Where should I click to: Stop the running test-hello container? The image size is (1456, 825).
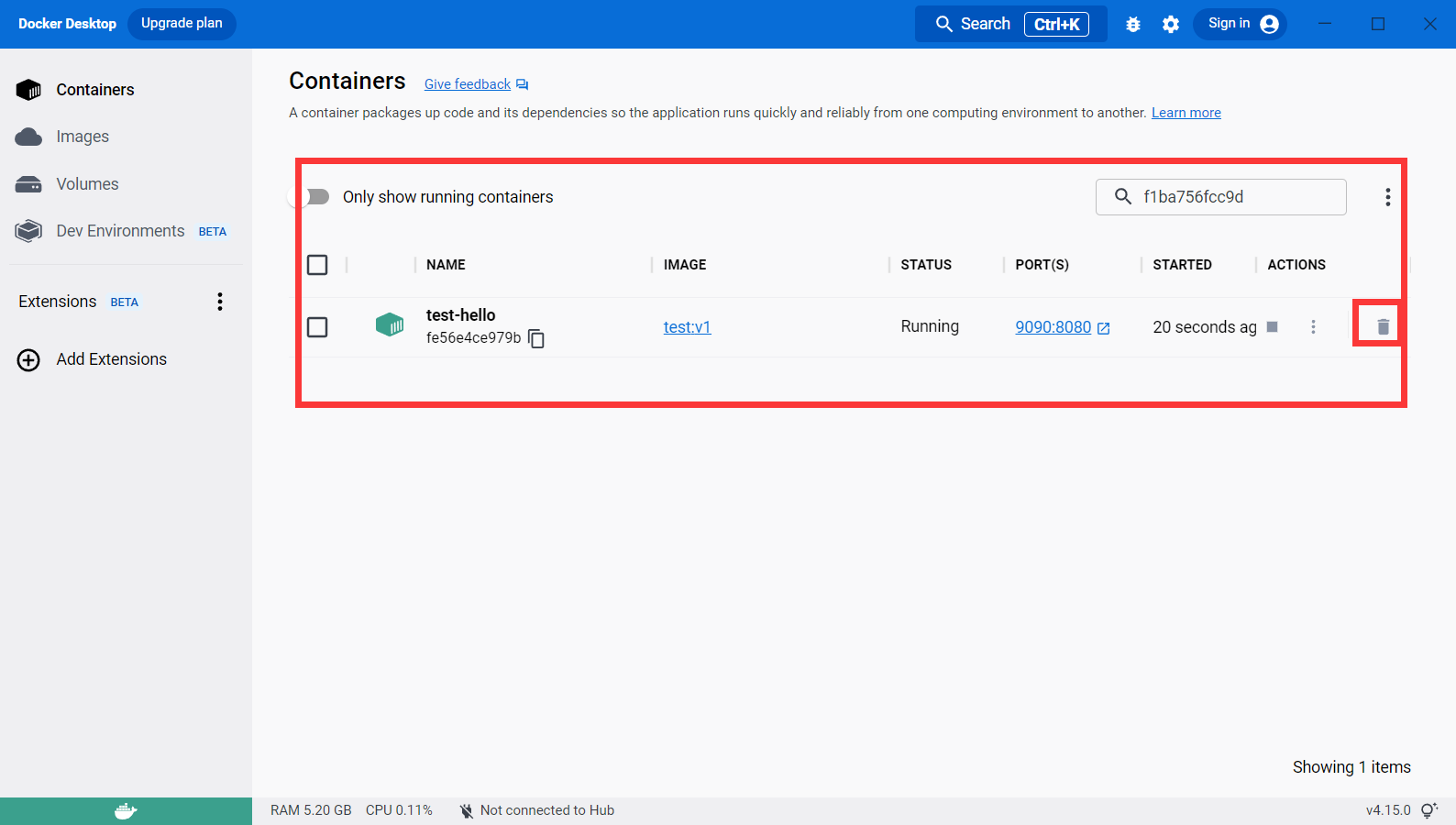(1272, 327)
